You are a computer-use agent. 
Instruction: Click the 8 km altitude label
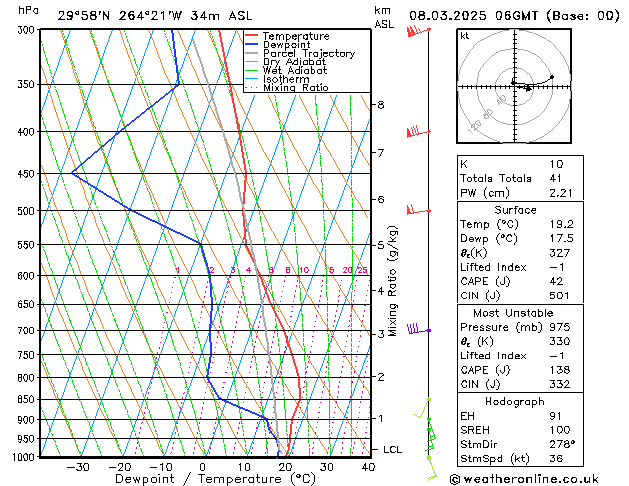(x=381, y=105)
